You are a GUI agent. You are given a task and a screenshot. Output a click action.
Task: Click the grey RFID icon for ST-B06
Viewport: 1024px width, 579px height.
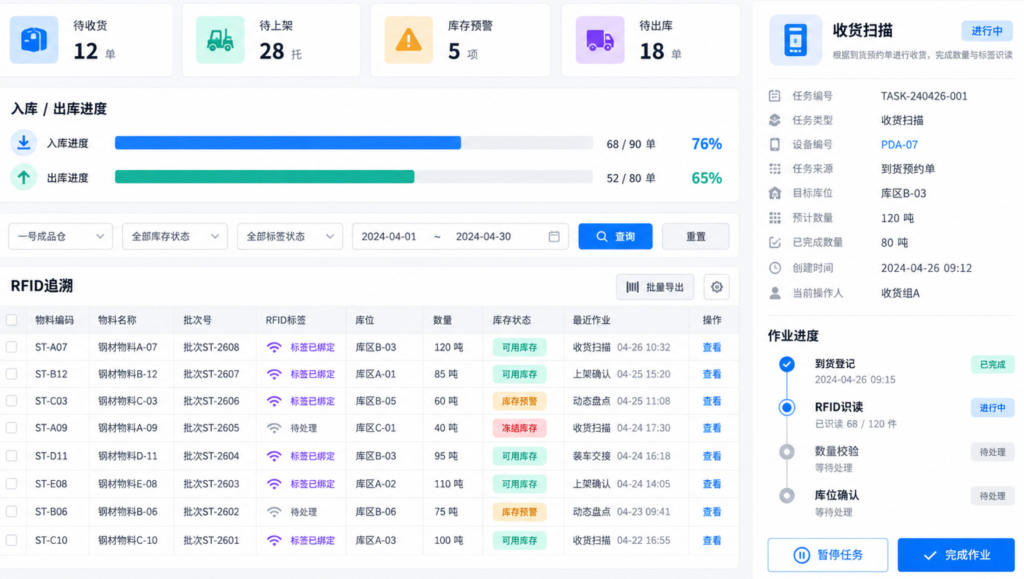(x=274, y=512)
